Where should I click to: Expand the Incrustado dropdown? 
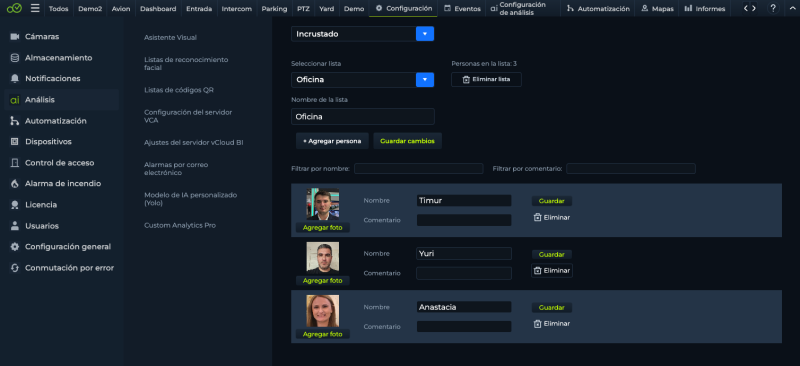(x=425, y=34)
